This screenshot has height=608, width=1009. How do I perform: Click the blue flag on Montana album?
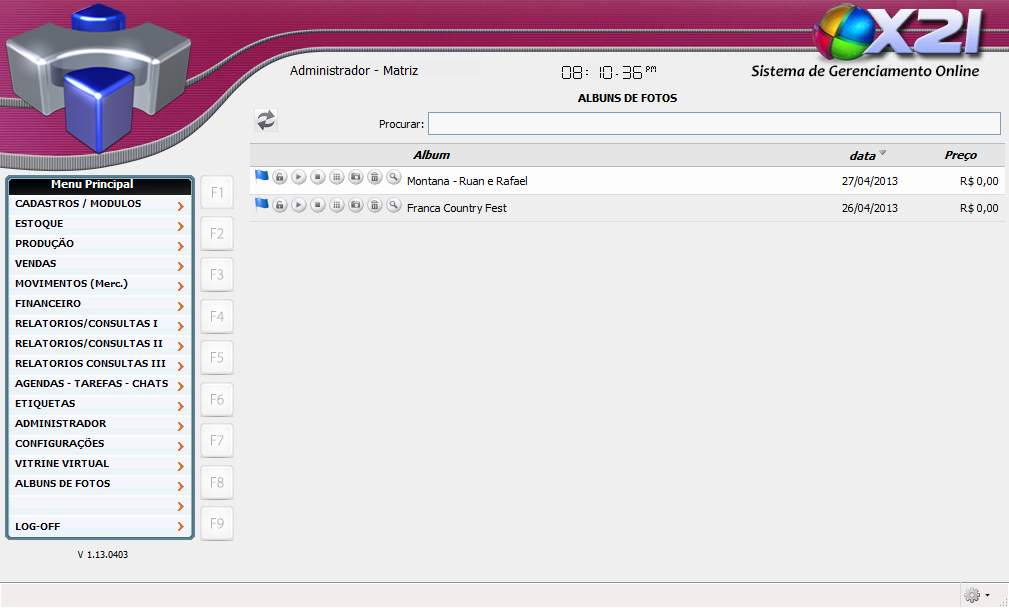[x=262, y=177]
